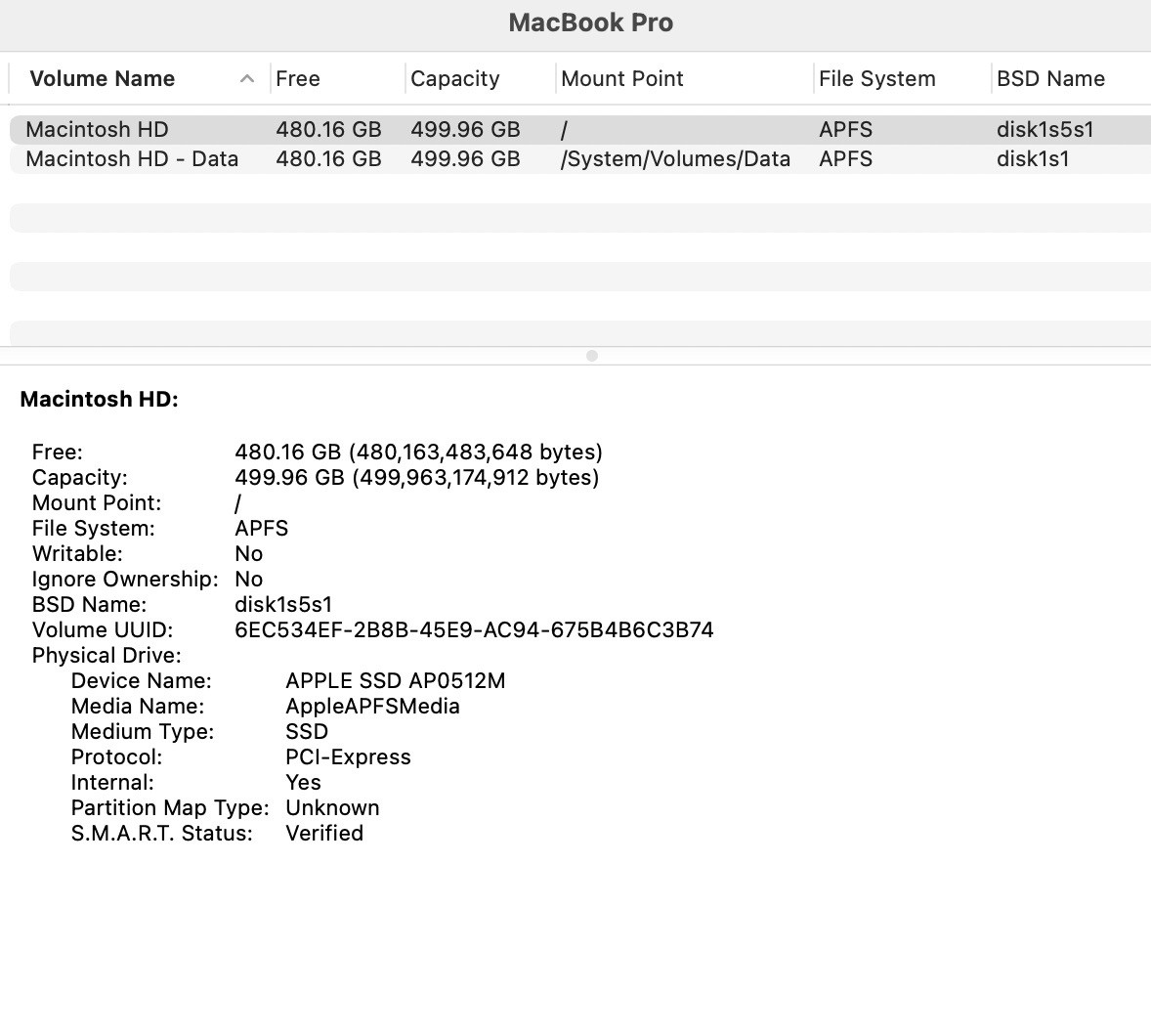The height and width of the screenshot is (1036, 1151).
Task: Click the MacBook Pro window title
Action: point(591,22)
